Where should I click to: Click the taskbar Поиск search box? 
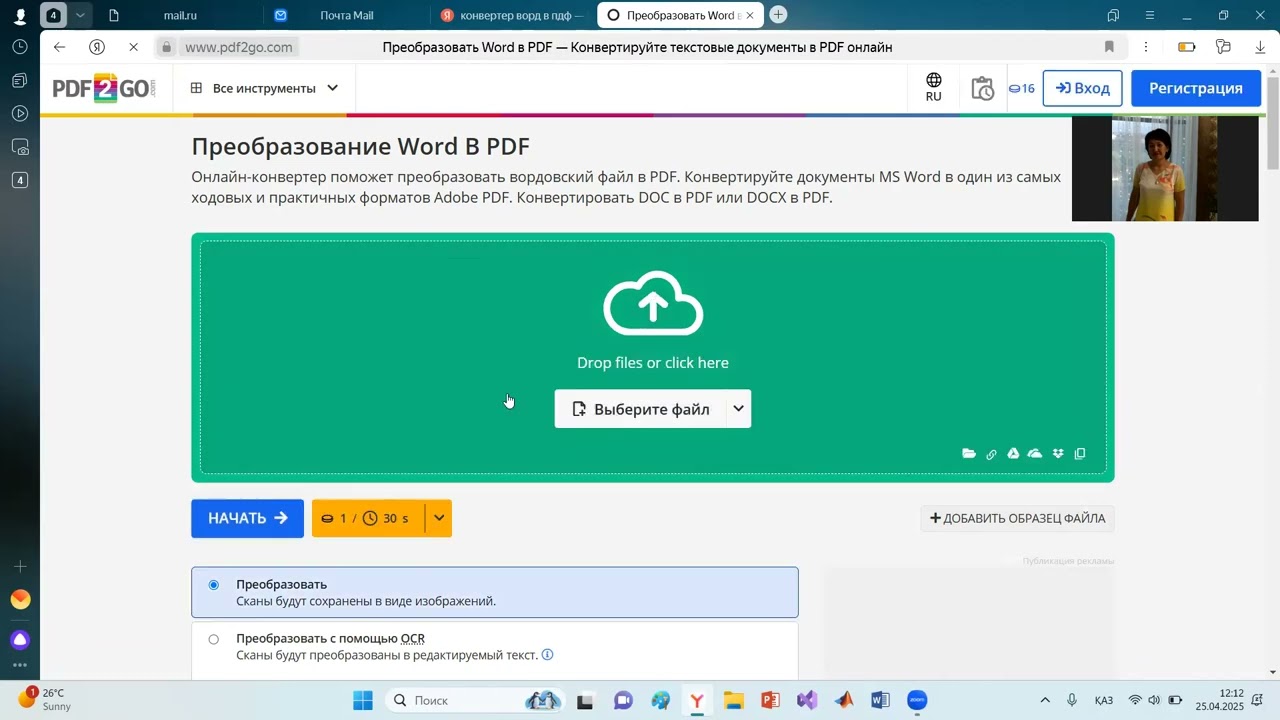(x=476, y=700)
